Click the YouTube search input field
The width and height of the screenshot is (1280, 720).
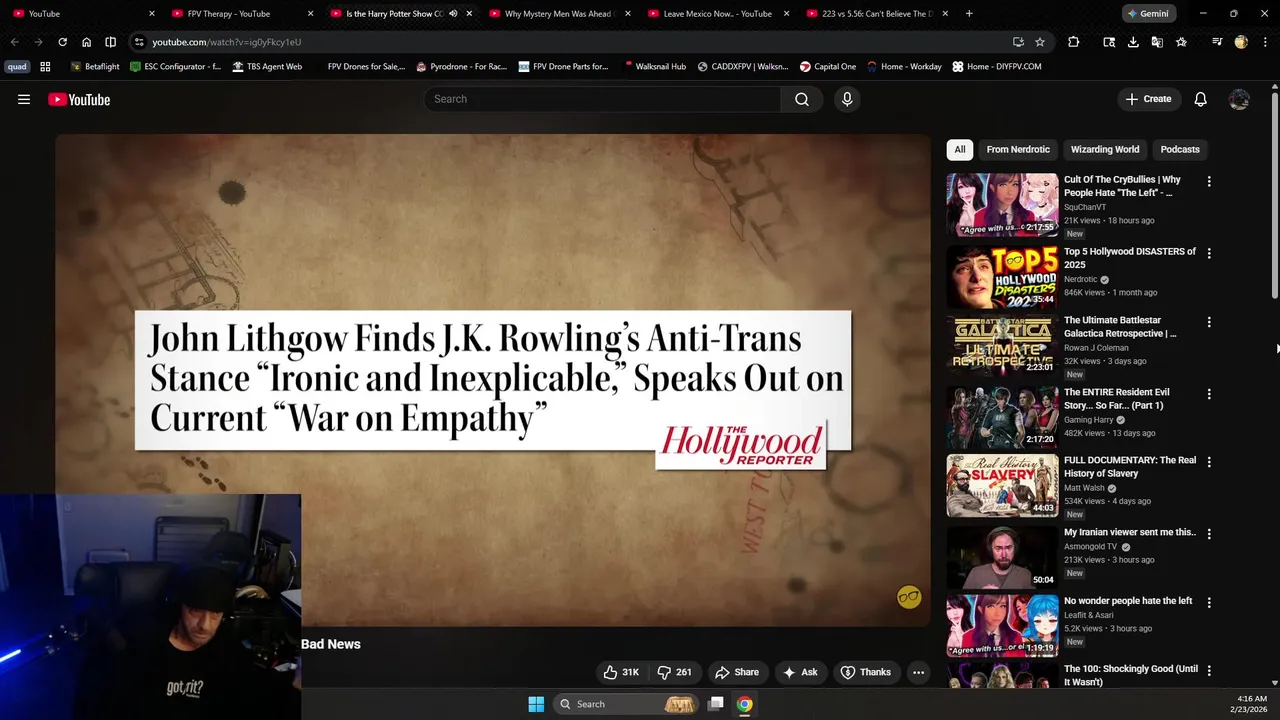tap(603, 99)
